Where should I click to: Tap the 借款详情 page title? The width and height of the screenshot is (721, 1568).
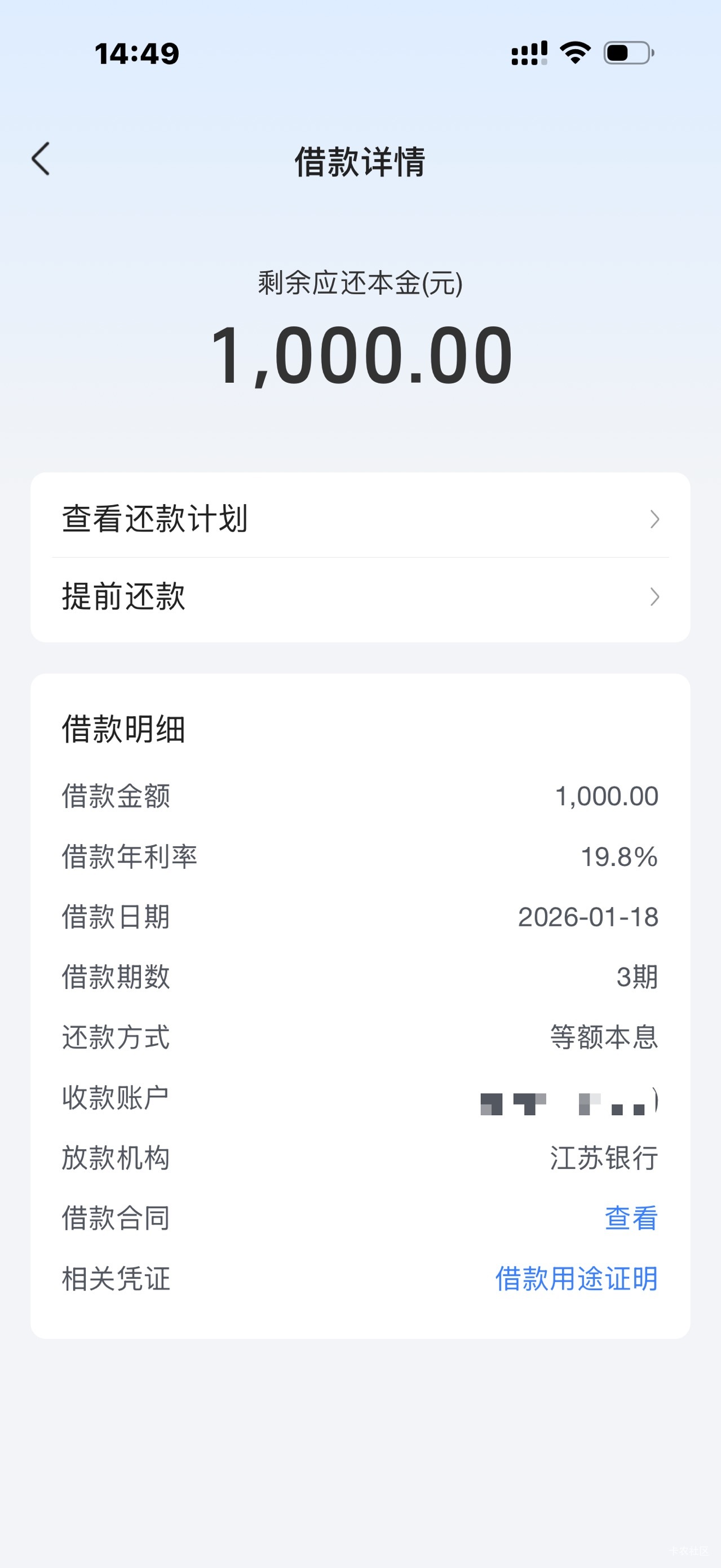[360, 162]
